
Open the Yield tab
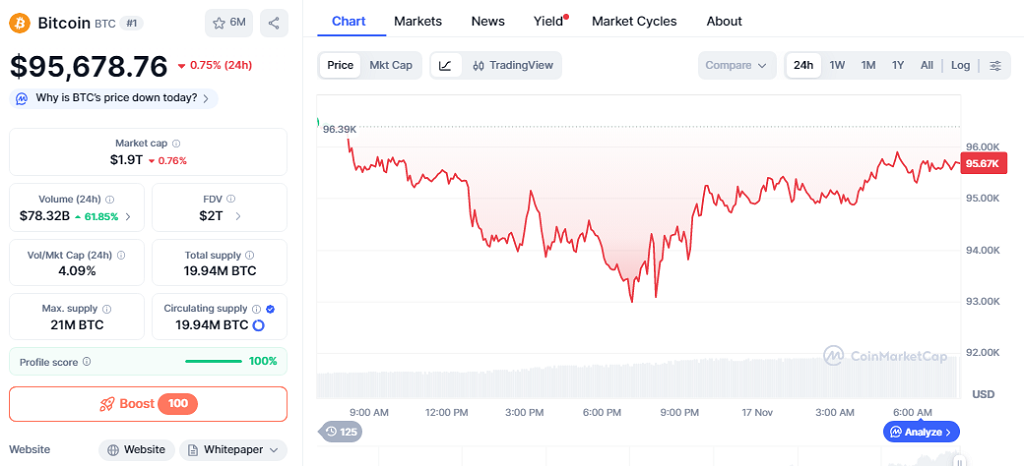[549, 22]
